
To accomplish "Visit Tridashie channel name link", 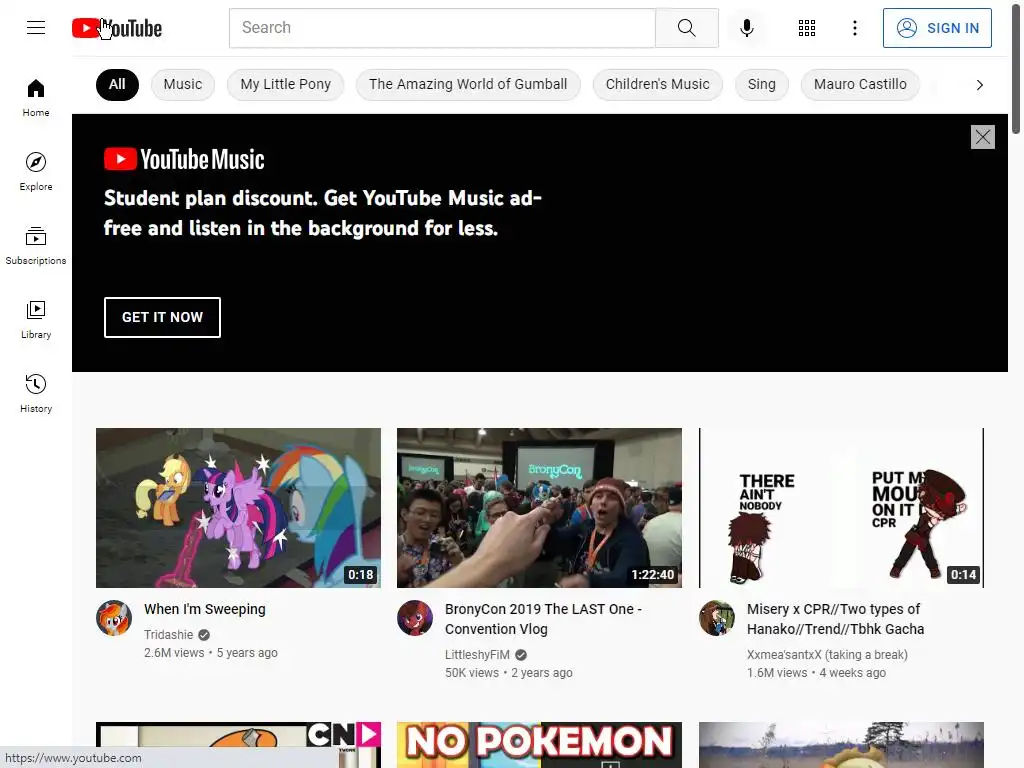I will 168,635.
